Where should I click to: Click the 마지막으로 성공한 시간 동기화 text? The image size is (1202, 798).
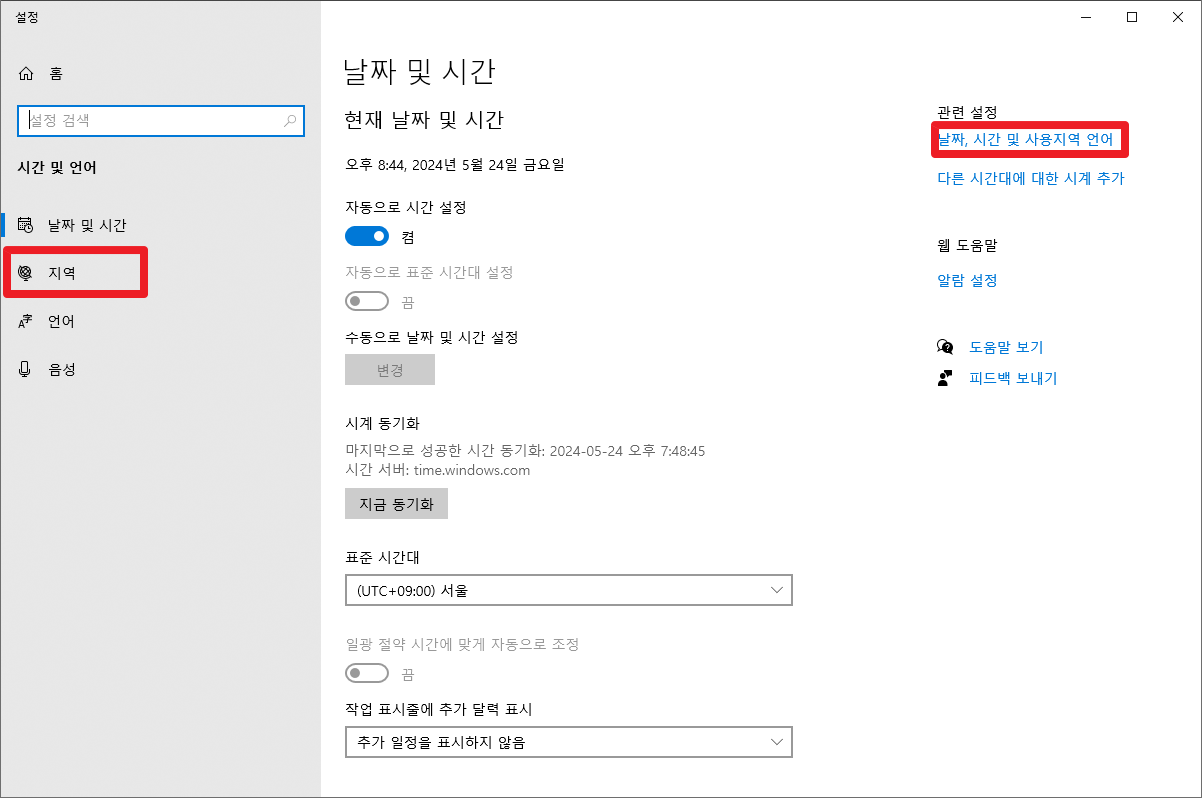tap(525, 451)
